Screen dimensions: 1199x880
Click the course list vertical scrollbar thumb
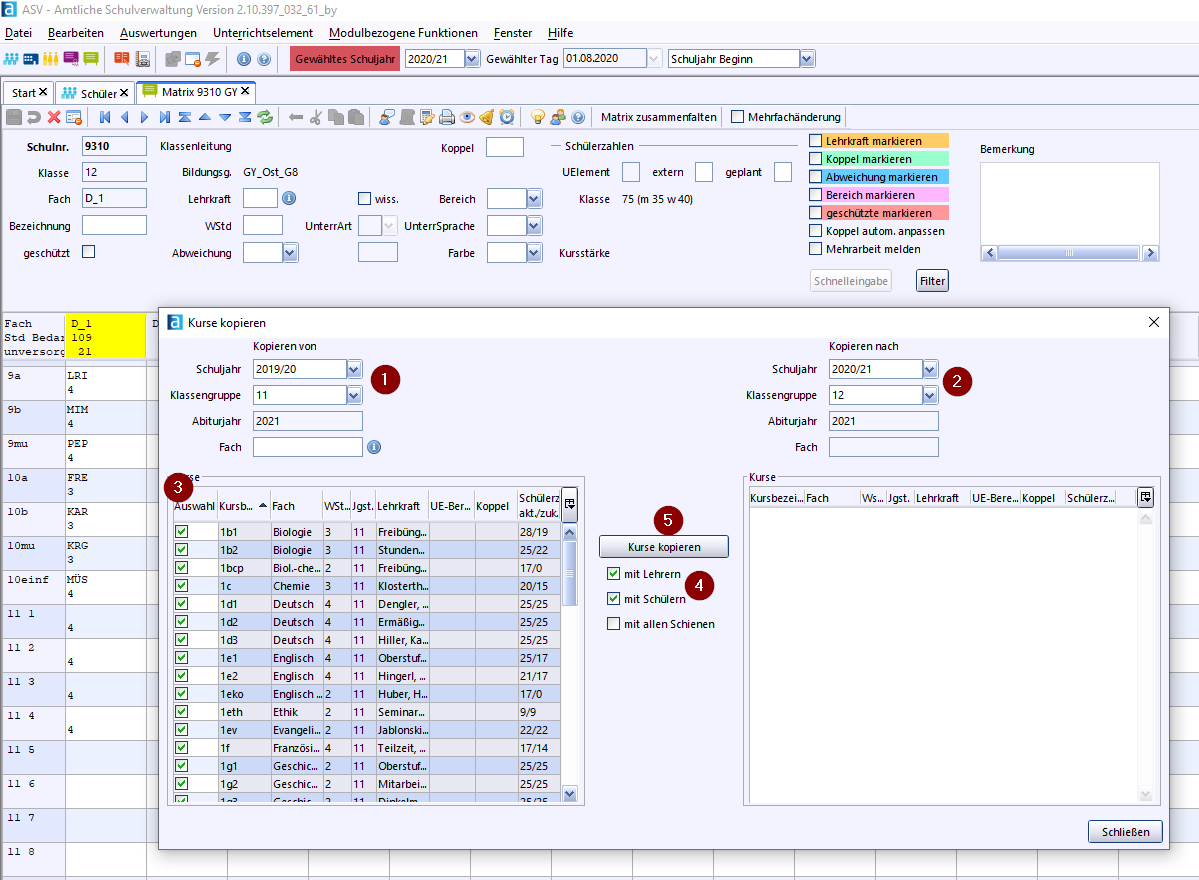(570, 573)
